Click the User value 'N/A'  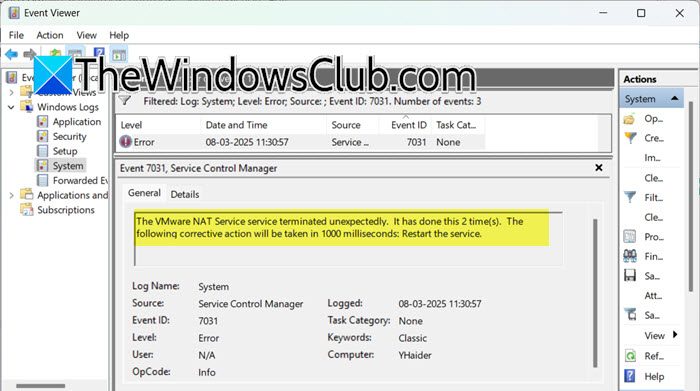[207, 355]
